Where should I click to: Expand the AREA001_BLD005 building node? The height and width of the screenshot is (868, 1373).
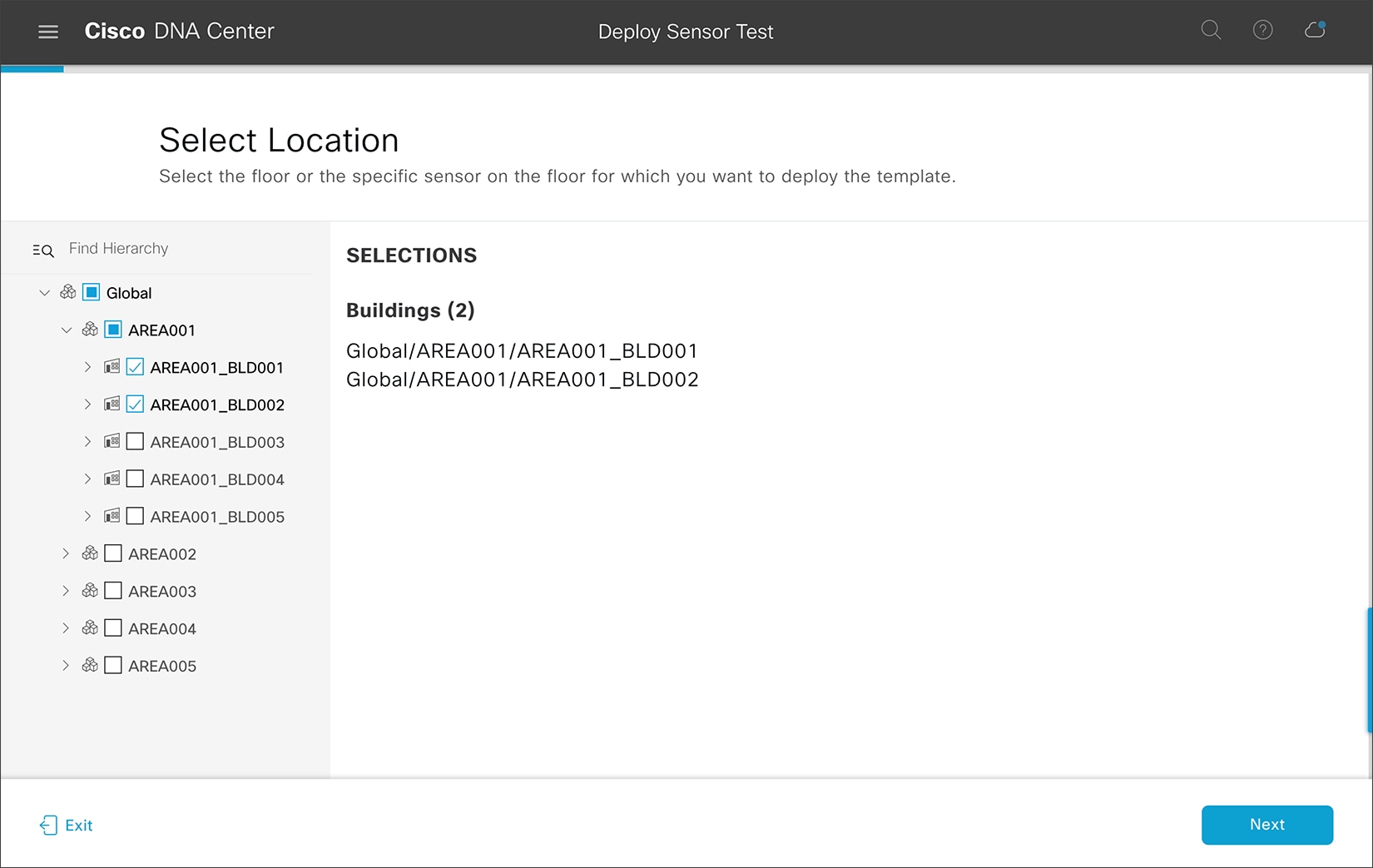(87, 517)
